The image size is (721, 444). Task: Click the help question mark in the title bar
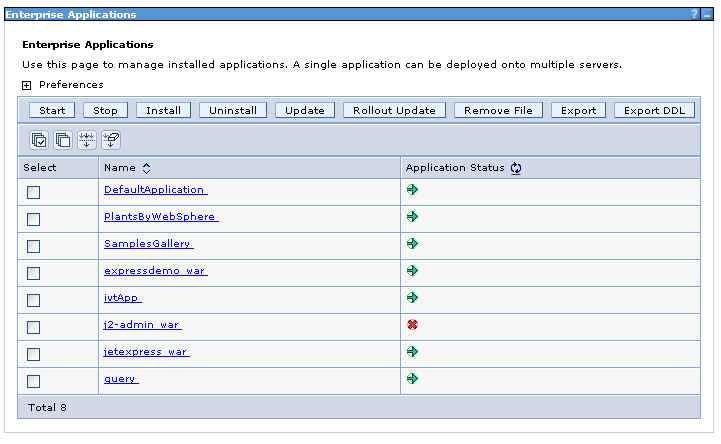coord(694,14)
